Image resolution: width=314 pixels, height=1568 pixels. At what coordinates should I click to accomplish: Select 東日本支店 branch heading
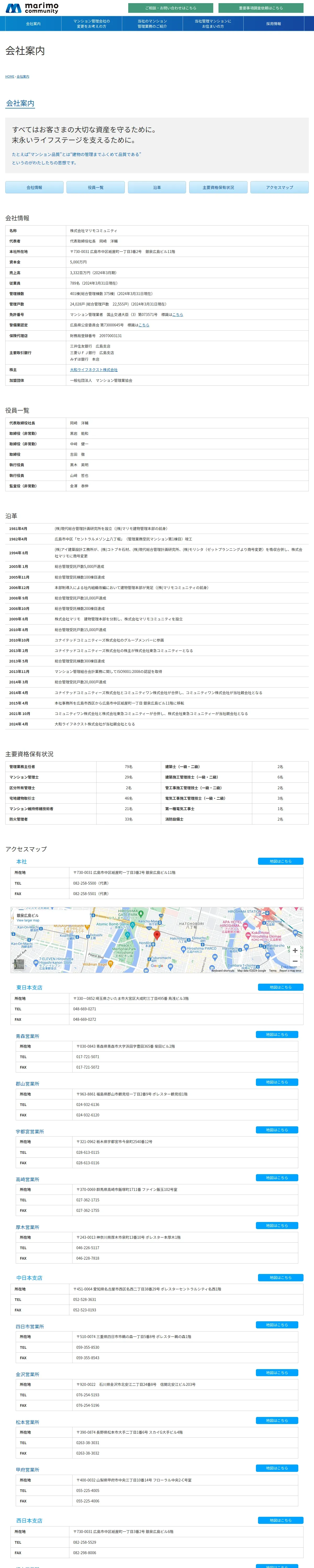point(29,988)
